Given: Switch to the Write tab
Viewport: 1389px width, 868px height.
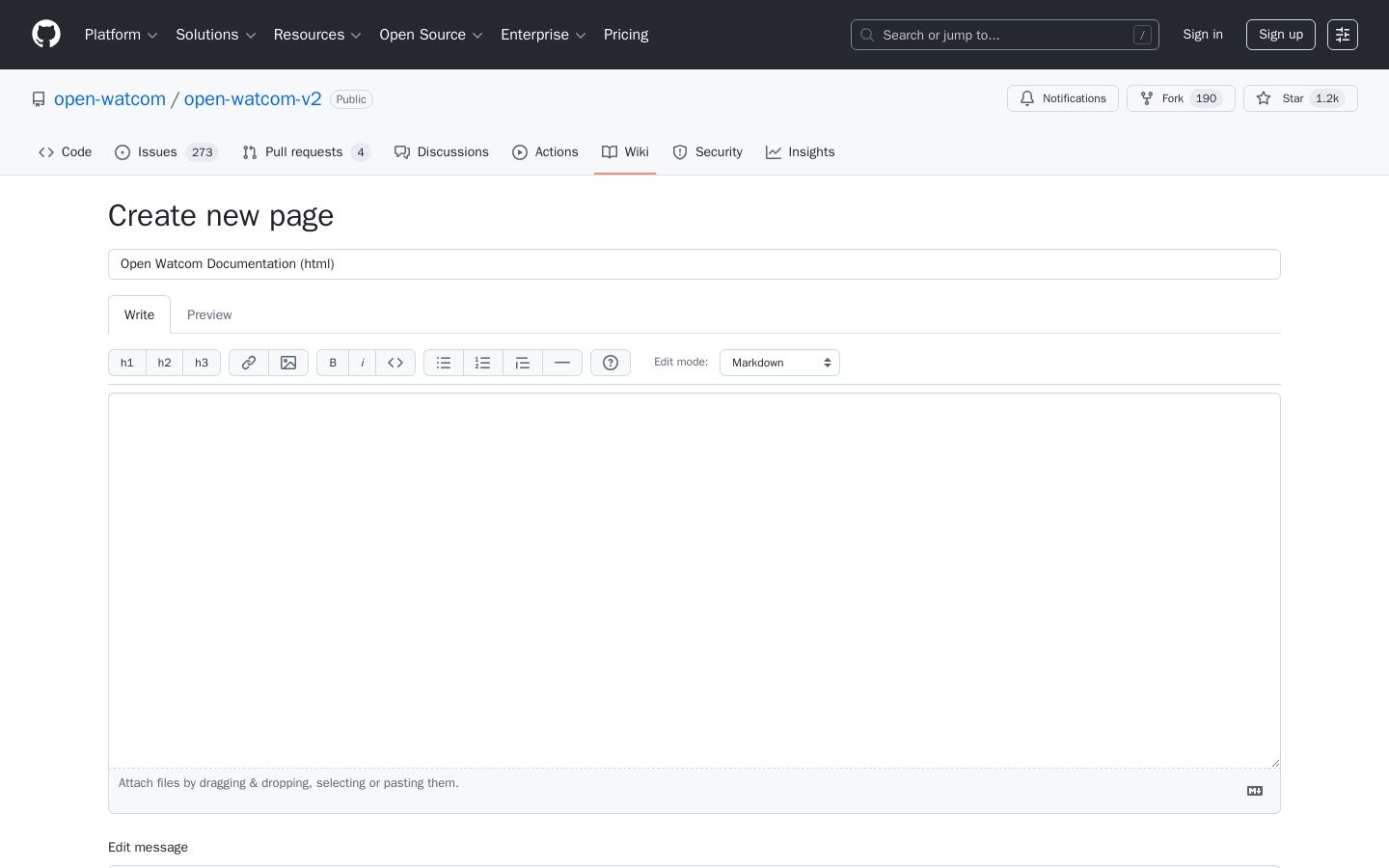Looking at the screenshot, I should tap(139, 314).
